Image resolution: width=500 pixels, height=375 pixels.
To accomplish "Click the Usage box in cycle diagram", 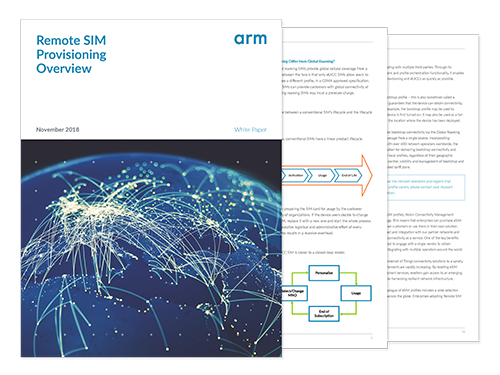I will (x=356, y=293).
